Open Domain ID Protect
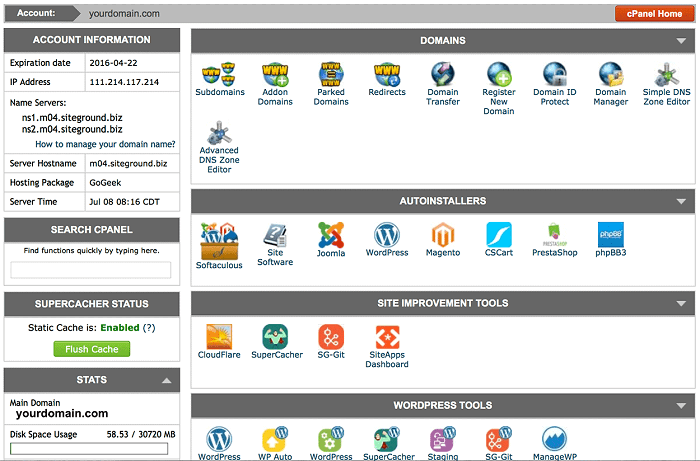The height and width of the screenshot is (461, 700). click(554, 84)
